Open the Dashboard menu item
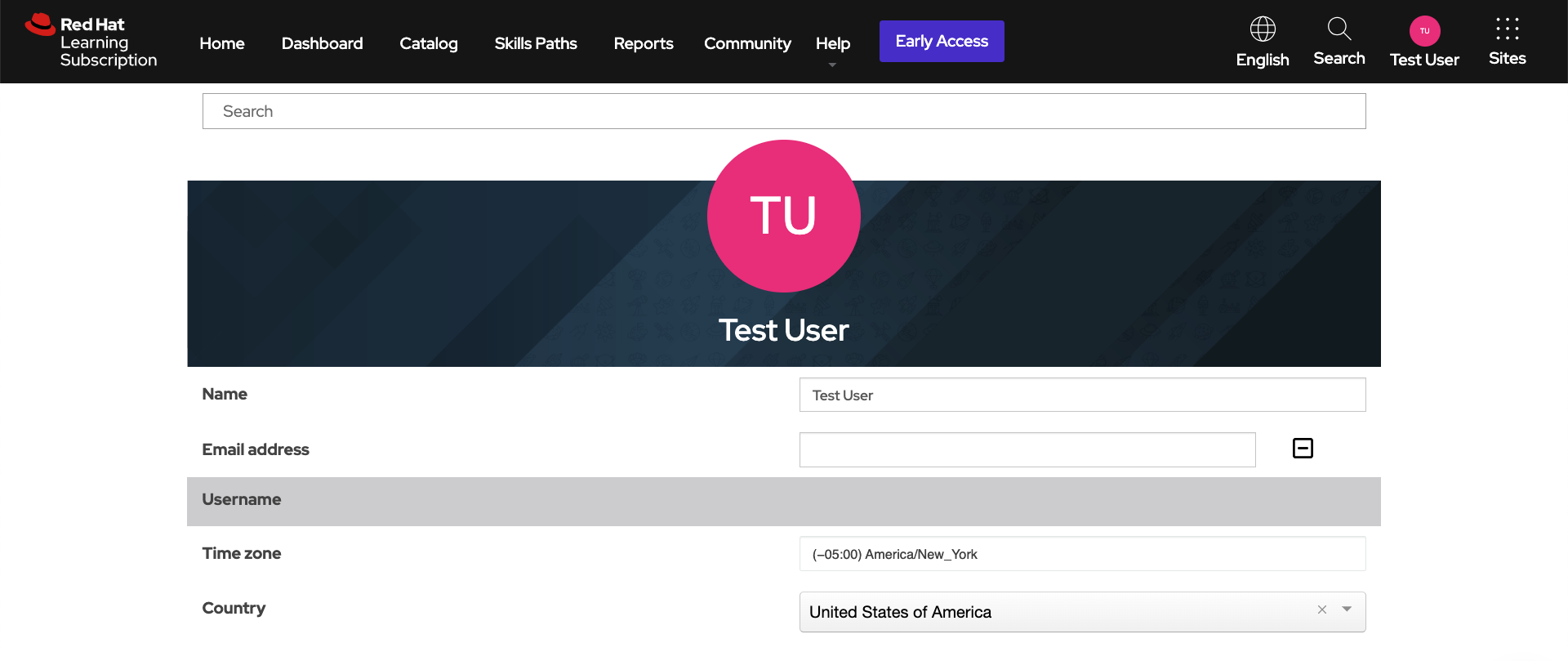 pyautogui.click(x=322, y=43)
